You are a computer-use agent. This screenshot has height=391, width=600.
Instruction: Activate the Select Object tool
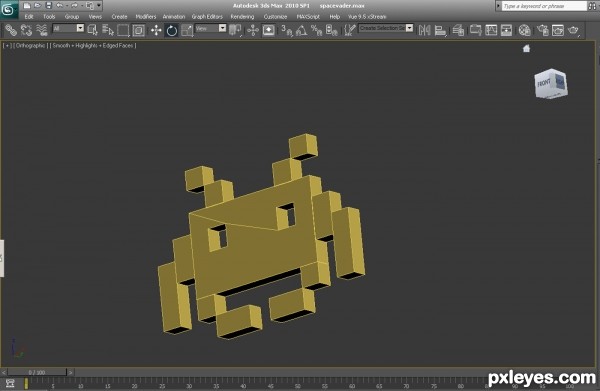pos(93,30)
